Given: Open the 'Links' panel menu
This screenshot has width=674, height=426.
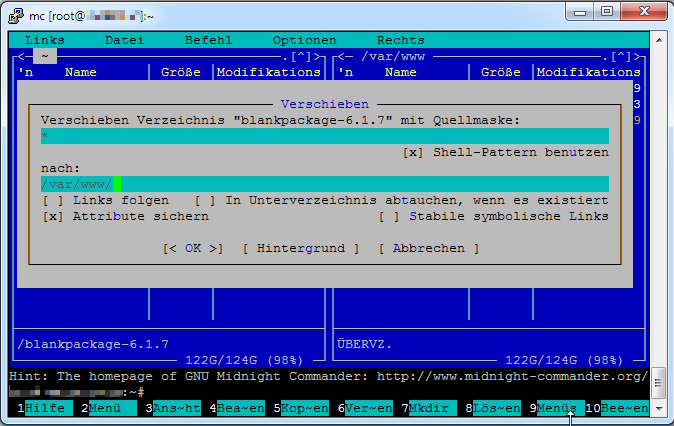Looking at the screenshot, I should 44,40.
